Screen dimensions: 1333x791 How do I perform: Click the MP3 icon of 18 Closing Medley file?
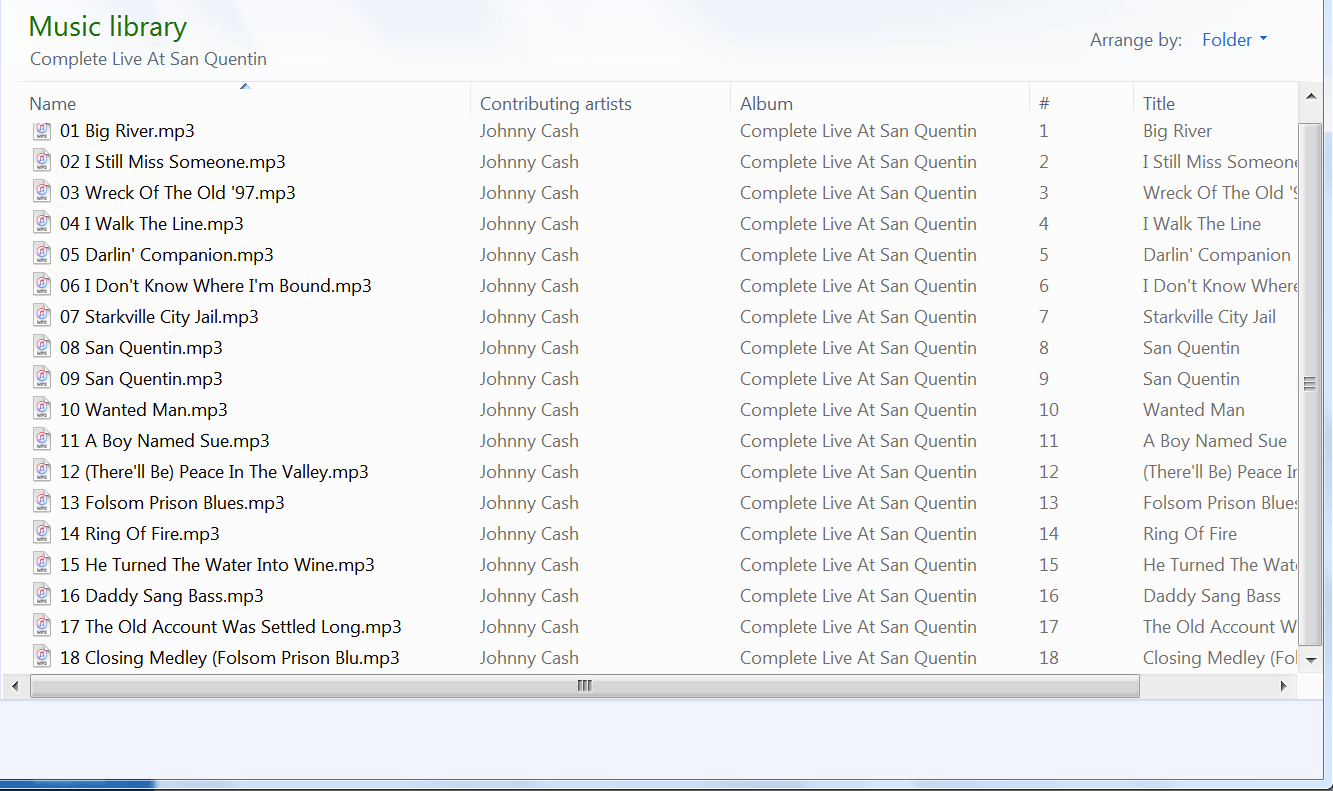click(x=42, y=657)
